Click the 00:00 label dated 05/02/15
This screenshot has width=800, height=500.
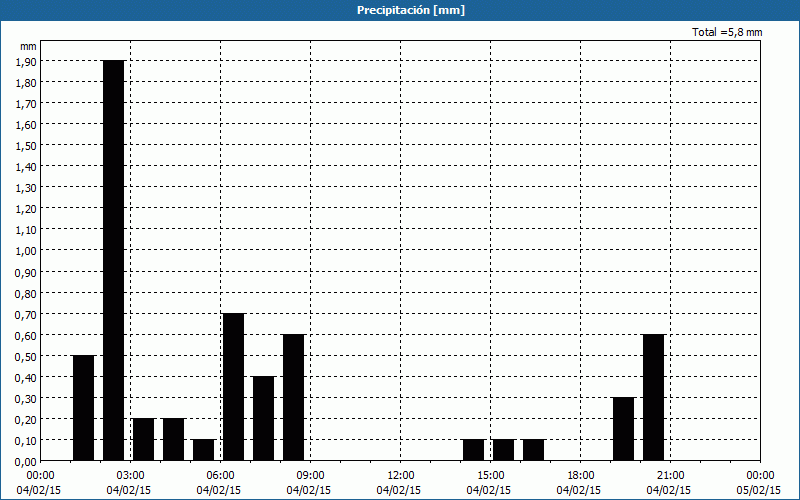tap(760, 476)
